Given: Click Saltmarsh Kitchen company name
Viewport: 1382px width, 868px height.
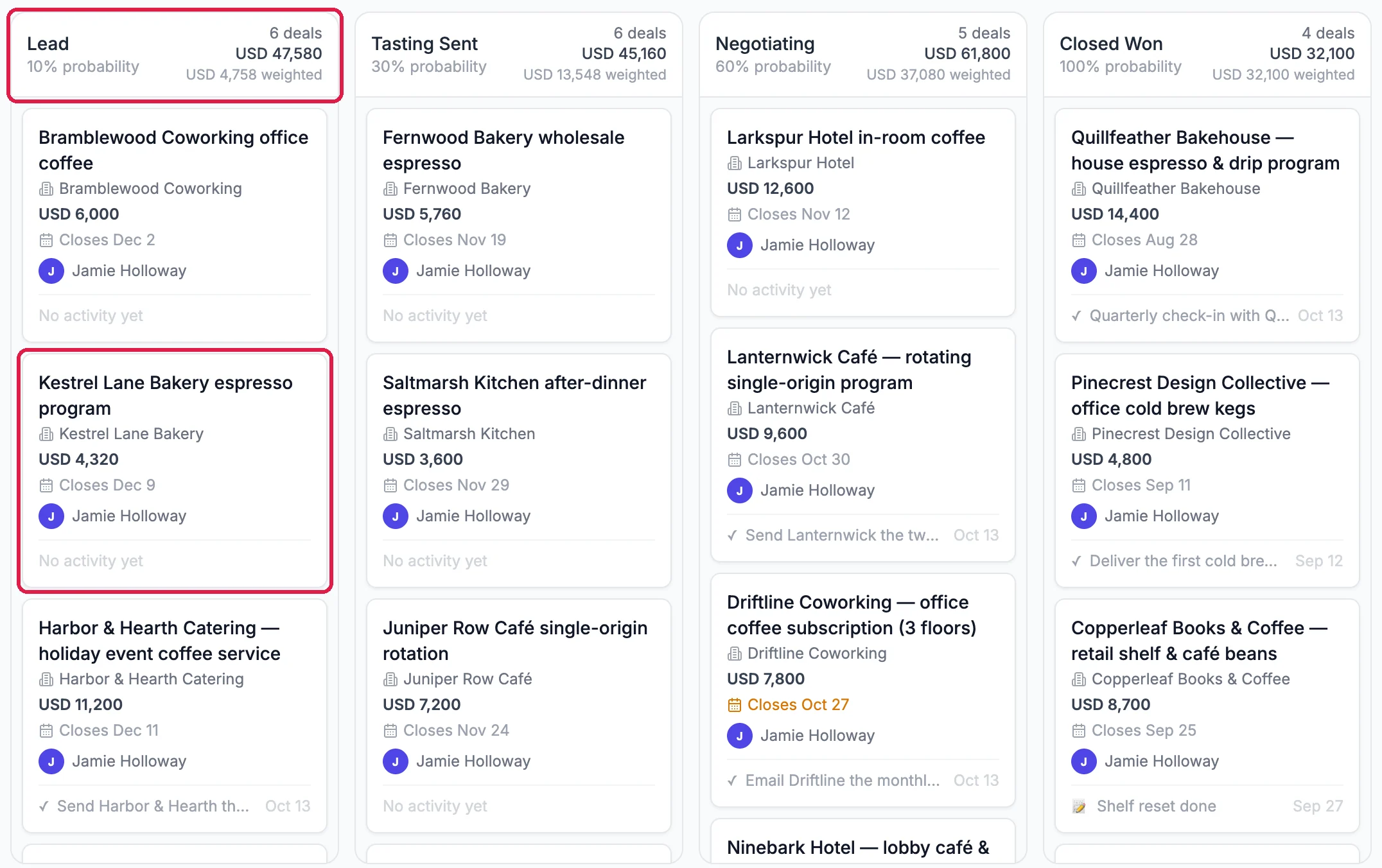Looking at the screenshot, I should point(469,434).
